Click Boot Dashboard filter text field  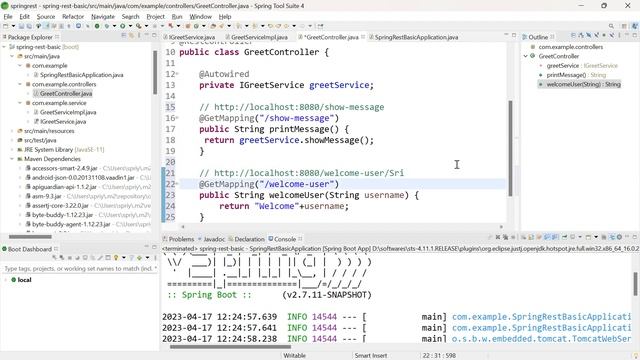[80, 269]
